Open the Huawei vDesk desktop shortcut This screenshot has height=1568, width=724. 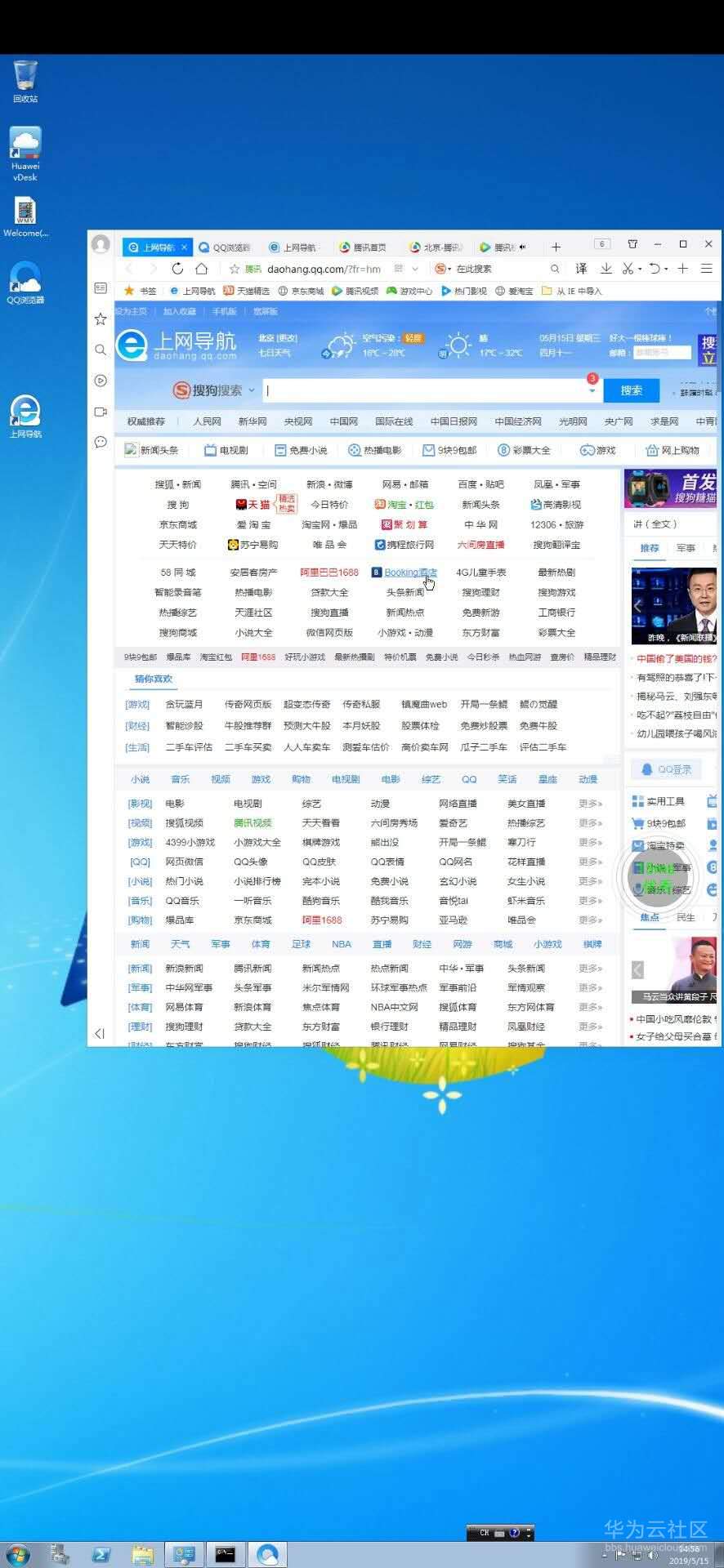pos(25,154)
